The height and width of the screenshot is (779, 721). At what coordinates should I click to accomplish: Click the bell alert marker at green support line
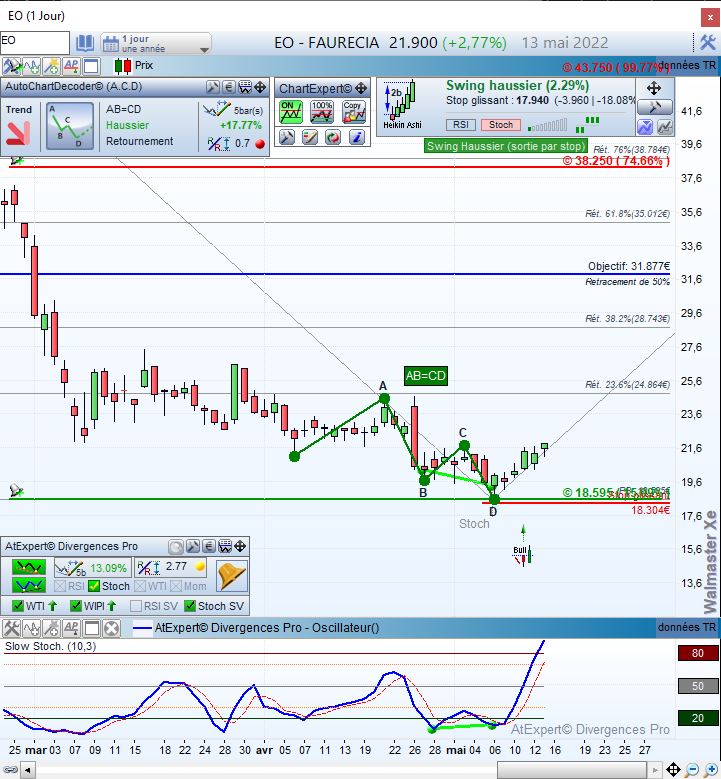(x=16, y=490)
